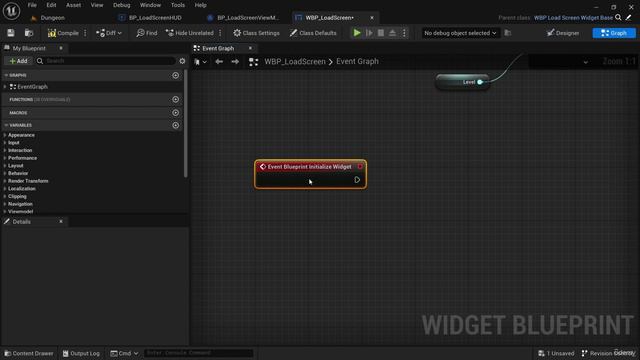Add a new variable
640x360 pixels.
[176, 125]
